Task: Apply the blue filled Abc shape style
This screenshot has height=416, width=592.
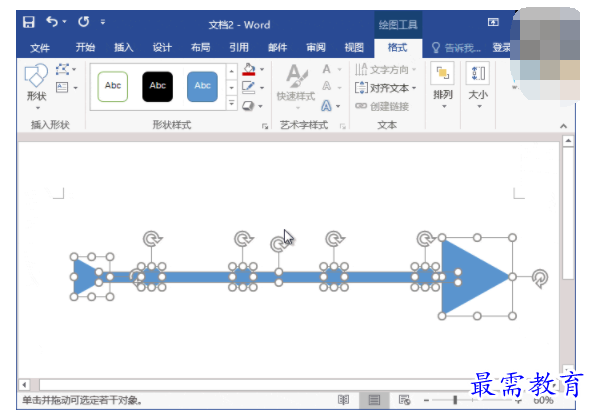Action: click(202, 86)
